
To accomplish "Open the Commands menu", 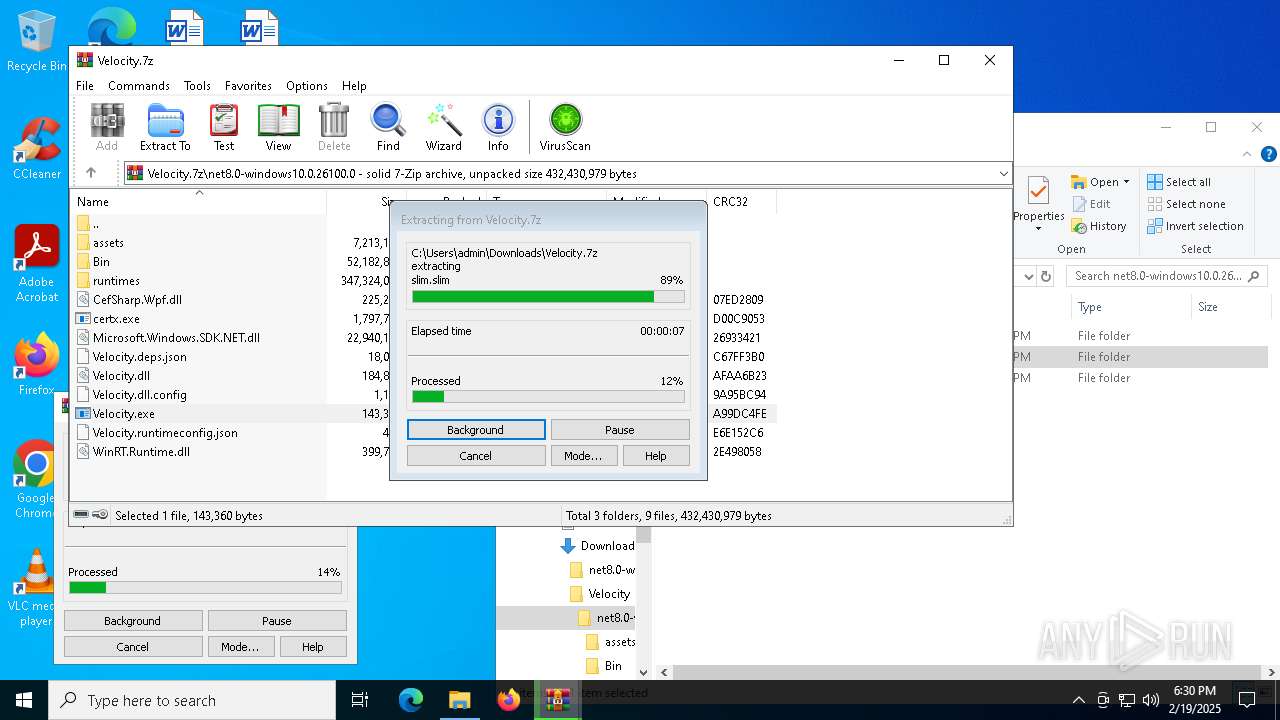I will tap(139, 86).
